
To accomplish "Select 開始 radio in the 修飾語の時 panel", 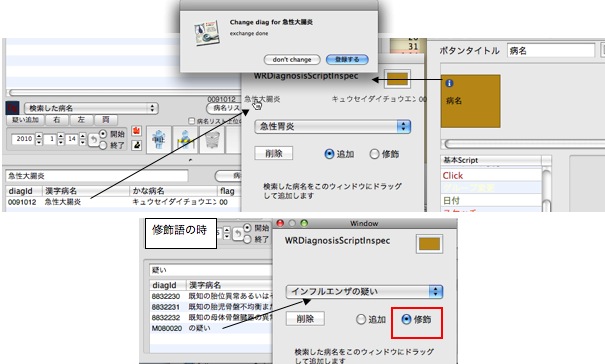I will click(x=247, y=228).
